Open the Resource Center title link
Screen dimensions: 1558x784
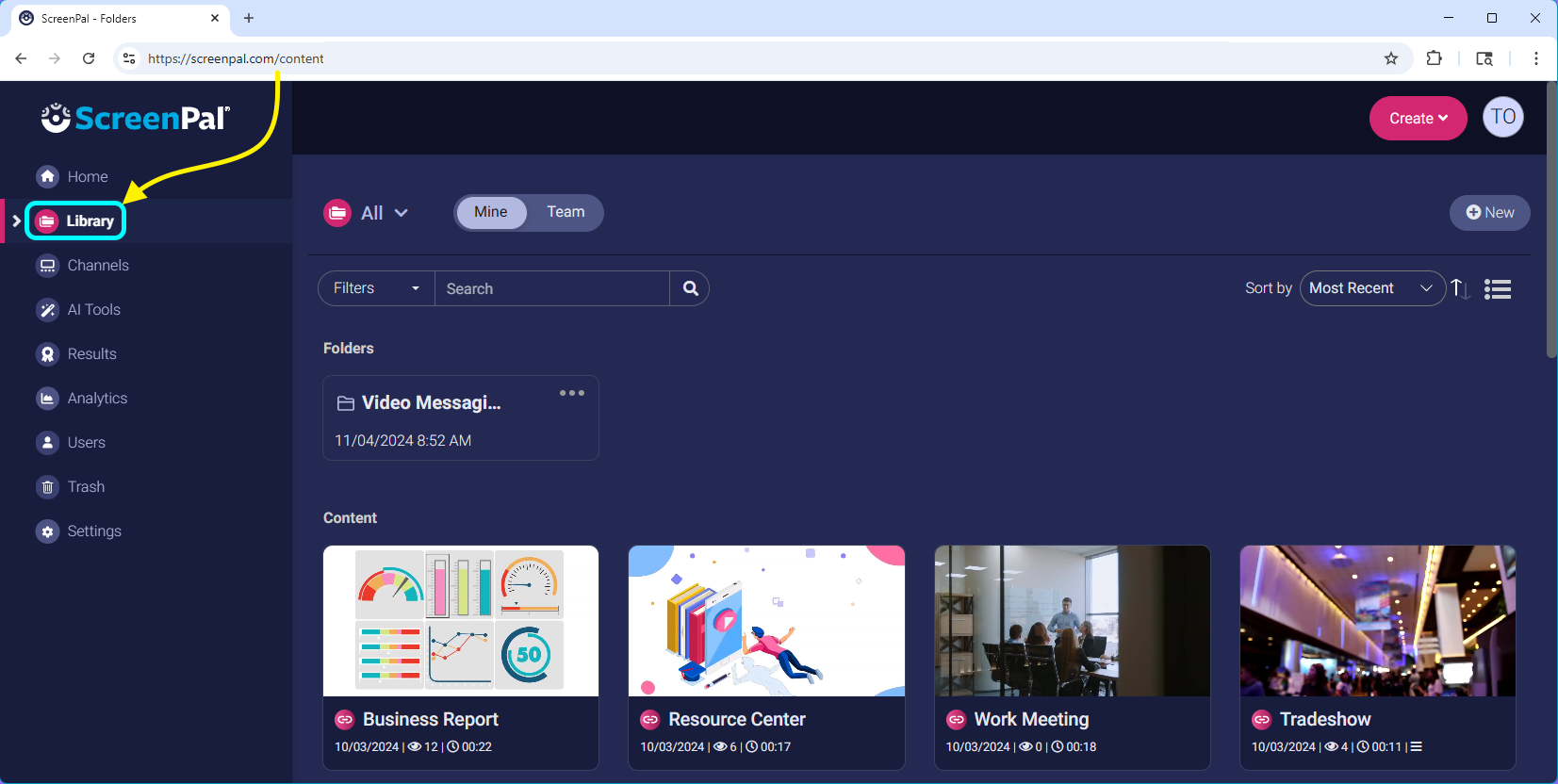coord(737,720)
